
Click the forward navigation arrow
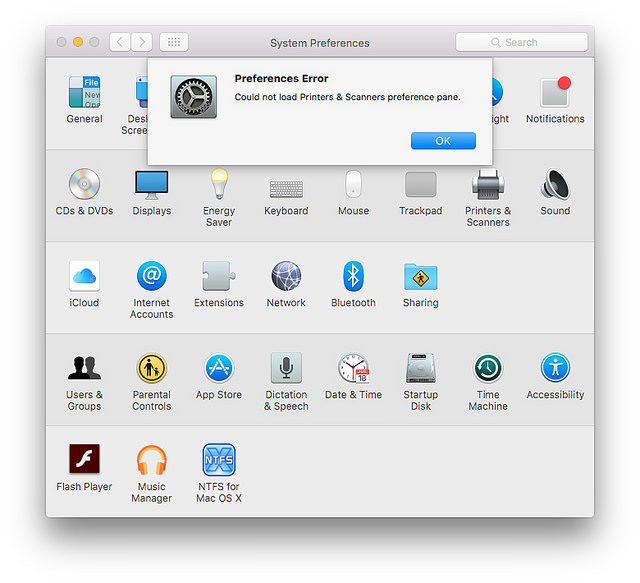(x=142, y=42)
